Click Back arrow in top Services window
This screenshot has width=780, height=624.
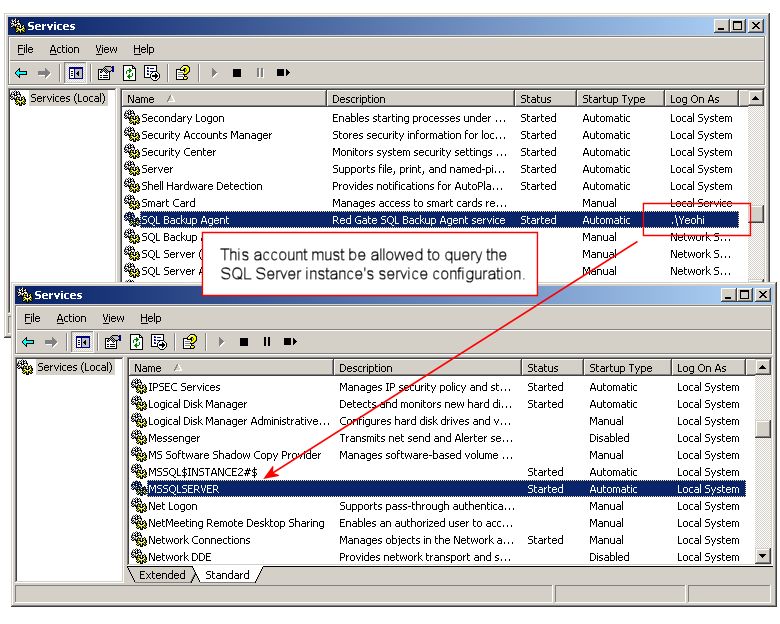click(x=21, y=73)
